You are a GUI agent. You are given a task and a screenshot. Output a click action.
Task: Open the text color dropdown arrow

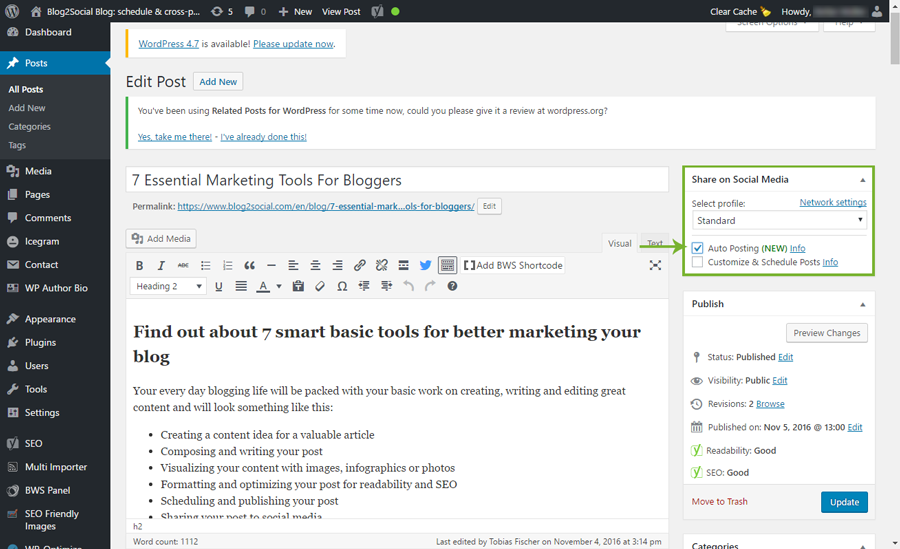[279, 286]
